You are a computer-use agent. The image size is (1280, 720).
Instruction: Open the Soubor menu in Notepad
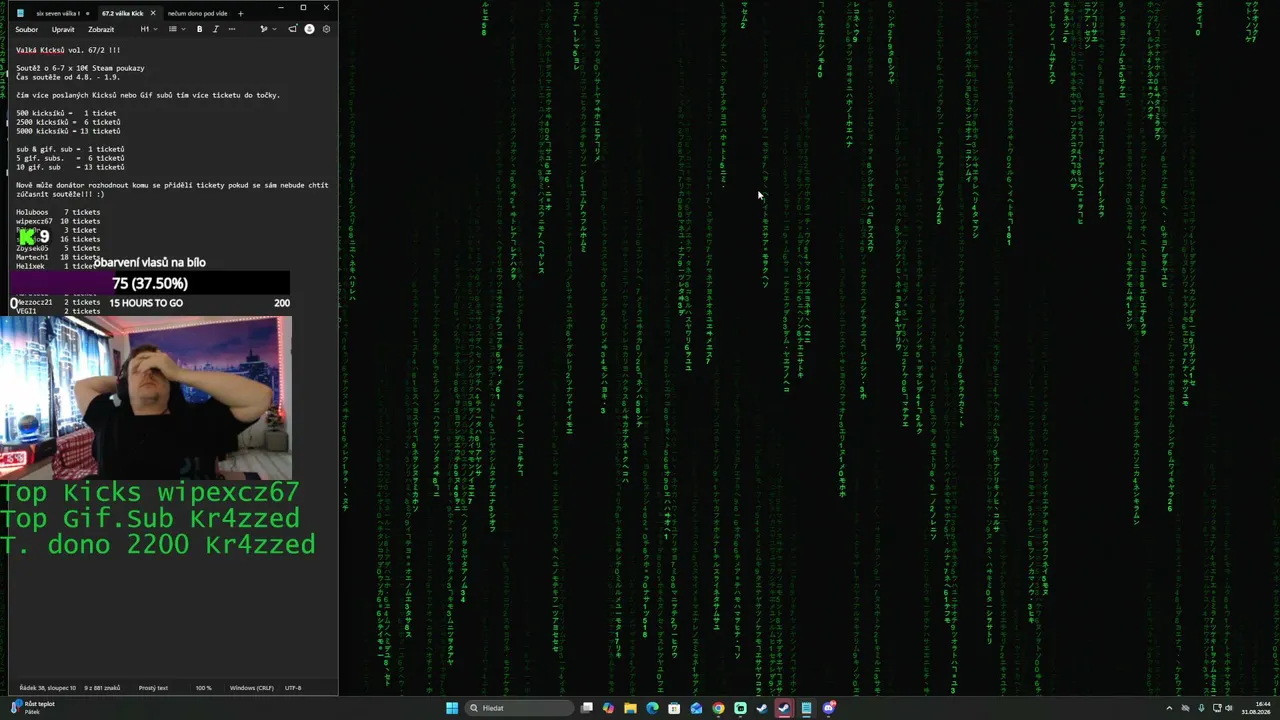click(27, 29)
